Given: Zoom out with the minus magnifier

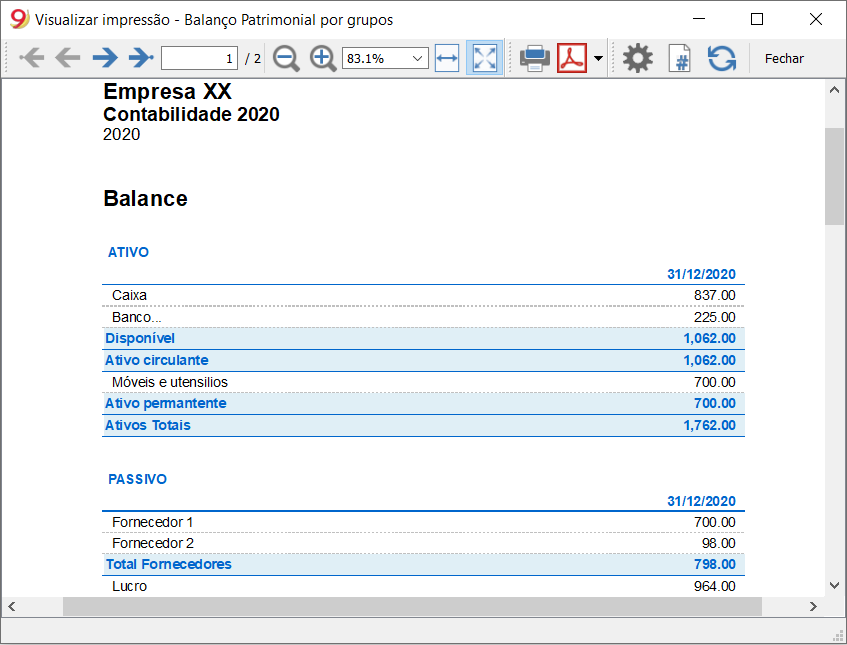Looking at the screenshot, I should pos(286,58).
